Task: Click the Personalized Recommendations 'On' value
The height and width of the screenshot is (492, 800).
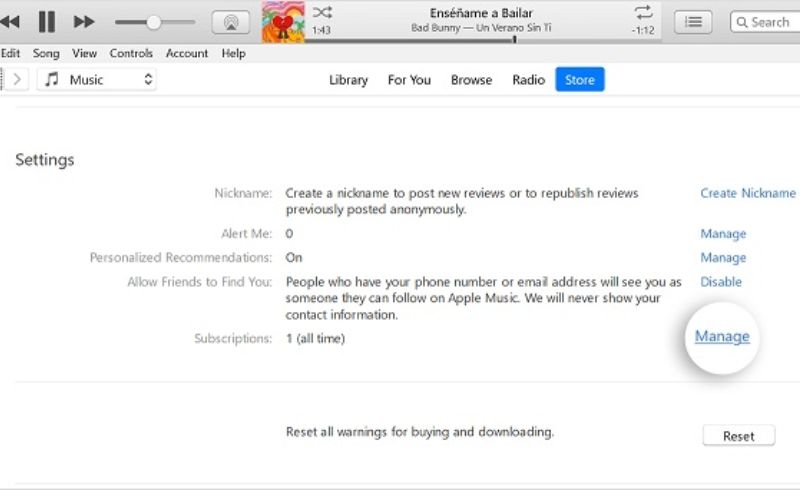Action: pos(294,258)
